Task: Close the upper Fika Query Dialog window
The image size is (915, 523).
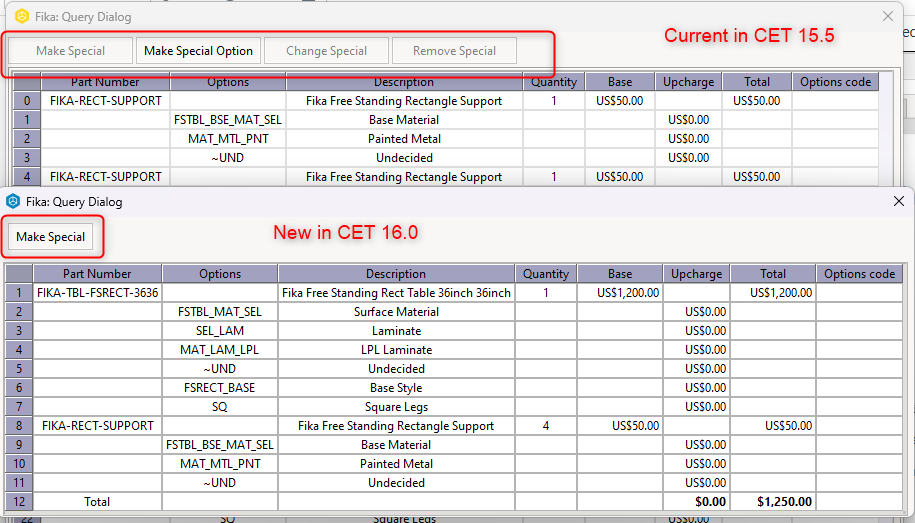Action: coord(888,16)
